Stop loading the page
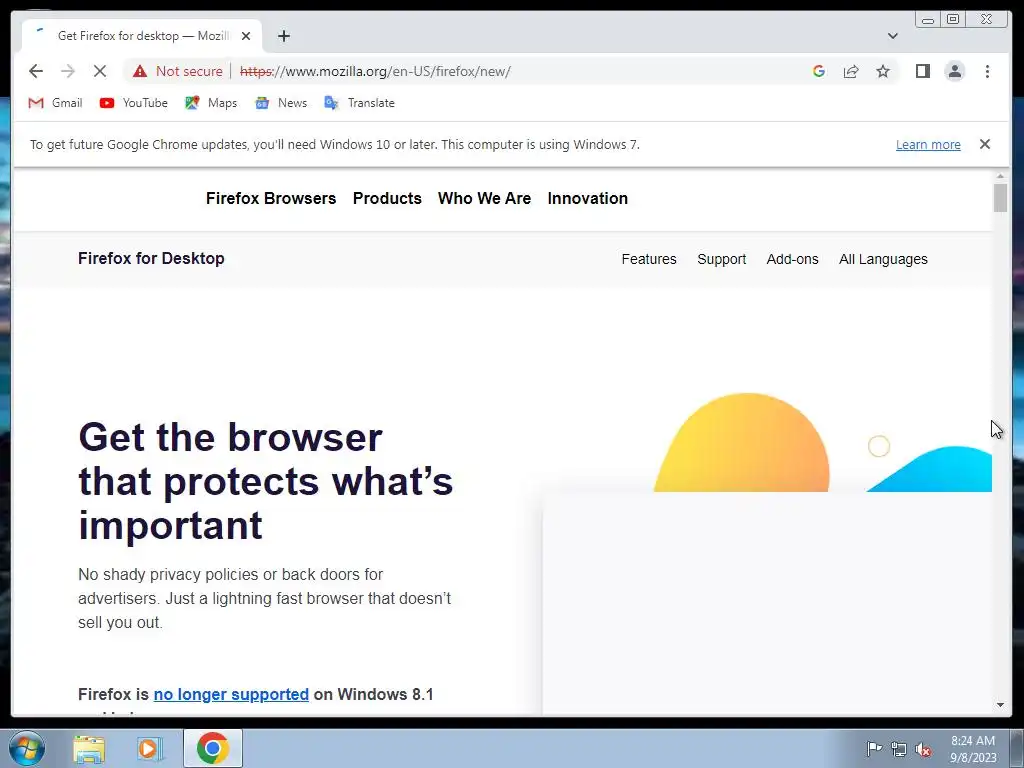 100,71
